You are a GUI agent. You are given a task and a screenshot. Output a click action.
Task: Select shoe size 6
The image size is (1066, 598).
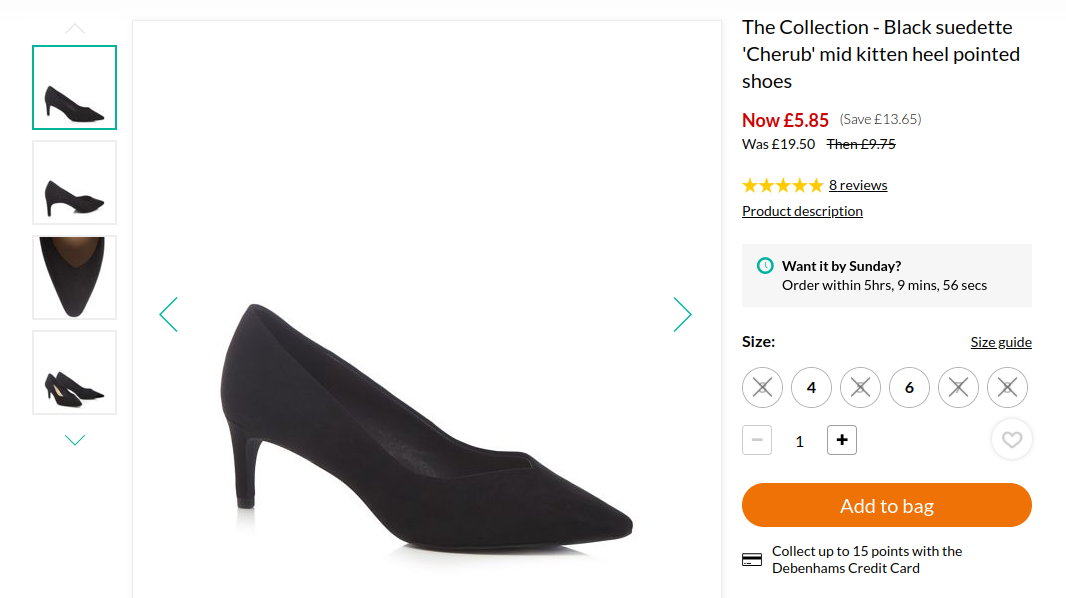click(x=909, y=388)
